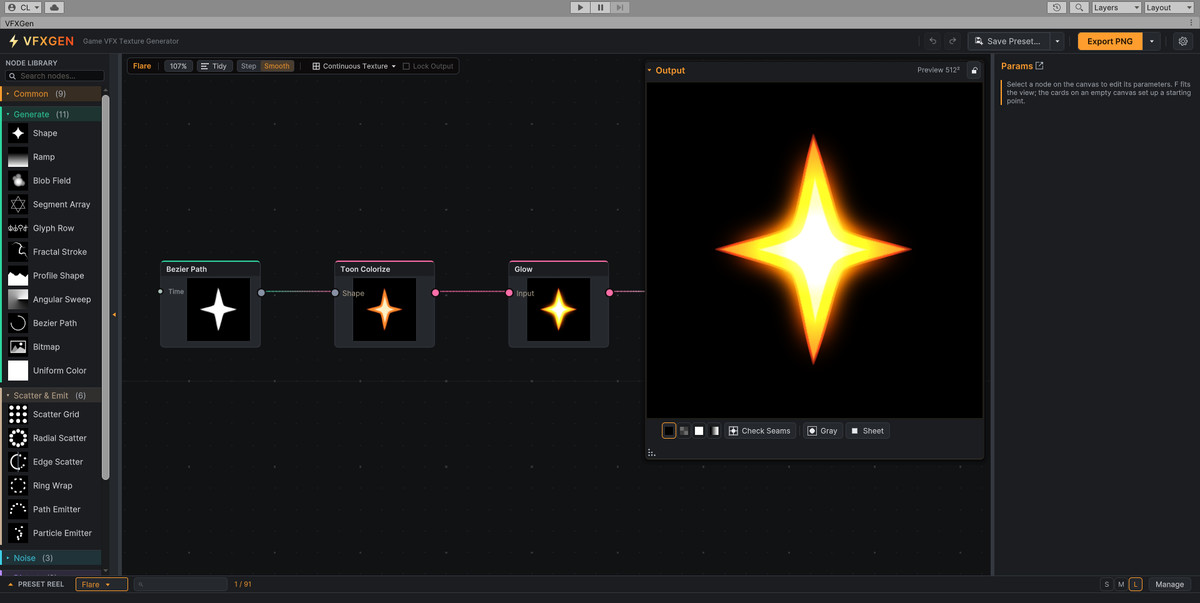
Task: Select the Toon Colorize node thumbnail
Action: point(385,309)
